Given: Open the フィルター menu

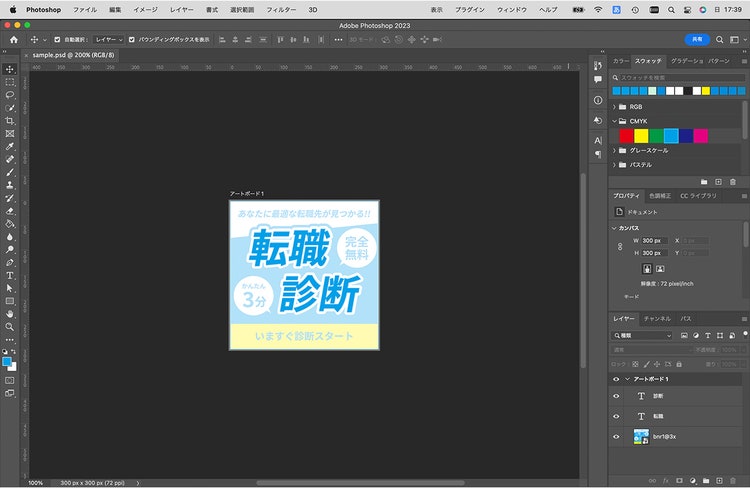Looking at the screenshot, I should tap(281, 10).
